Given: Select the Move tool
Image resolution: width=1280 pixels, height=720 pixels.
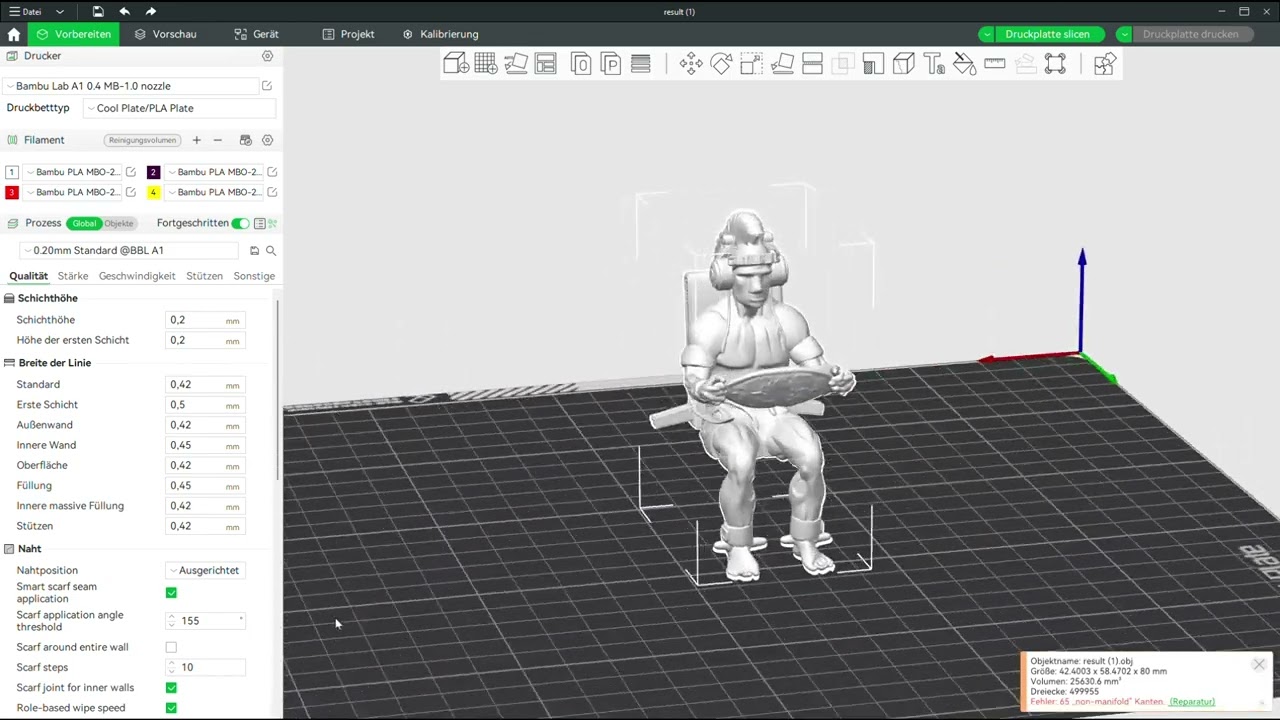Looking at the screenshot, I should coord(691,64).
